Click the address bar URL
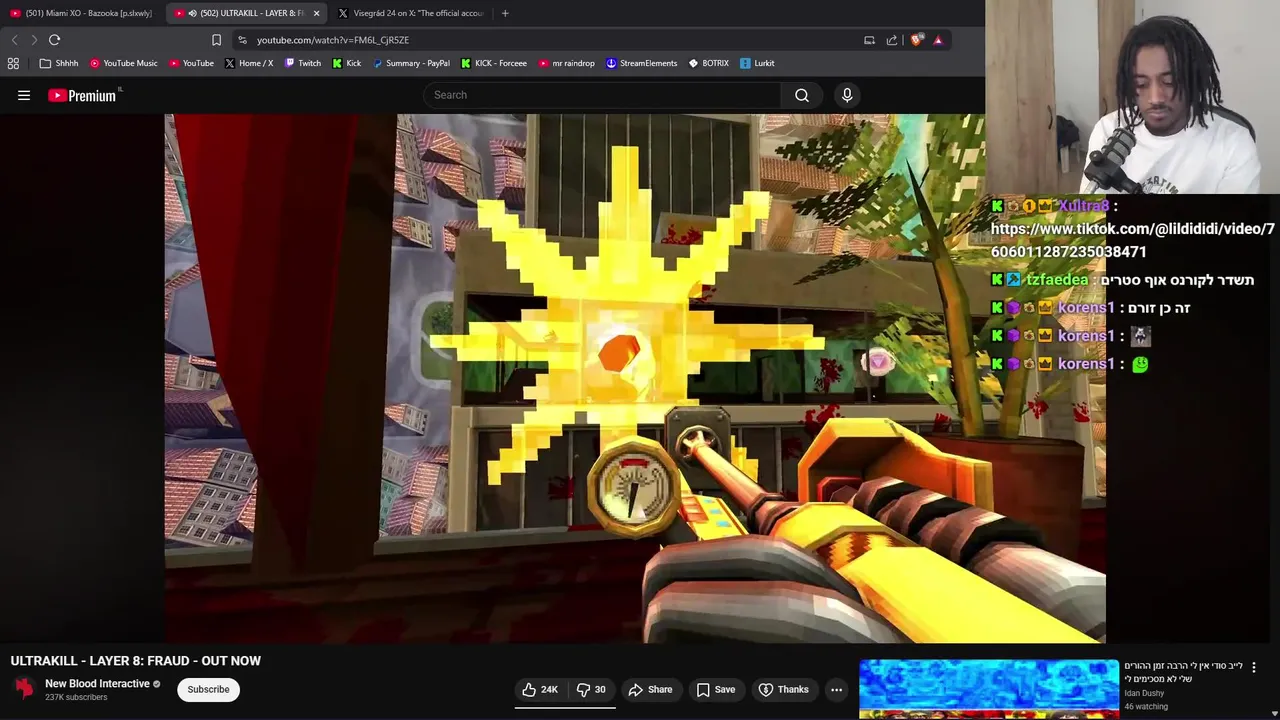Viewport: 1280px width, 720px height. tap(333, 40)
